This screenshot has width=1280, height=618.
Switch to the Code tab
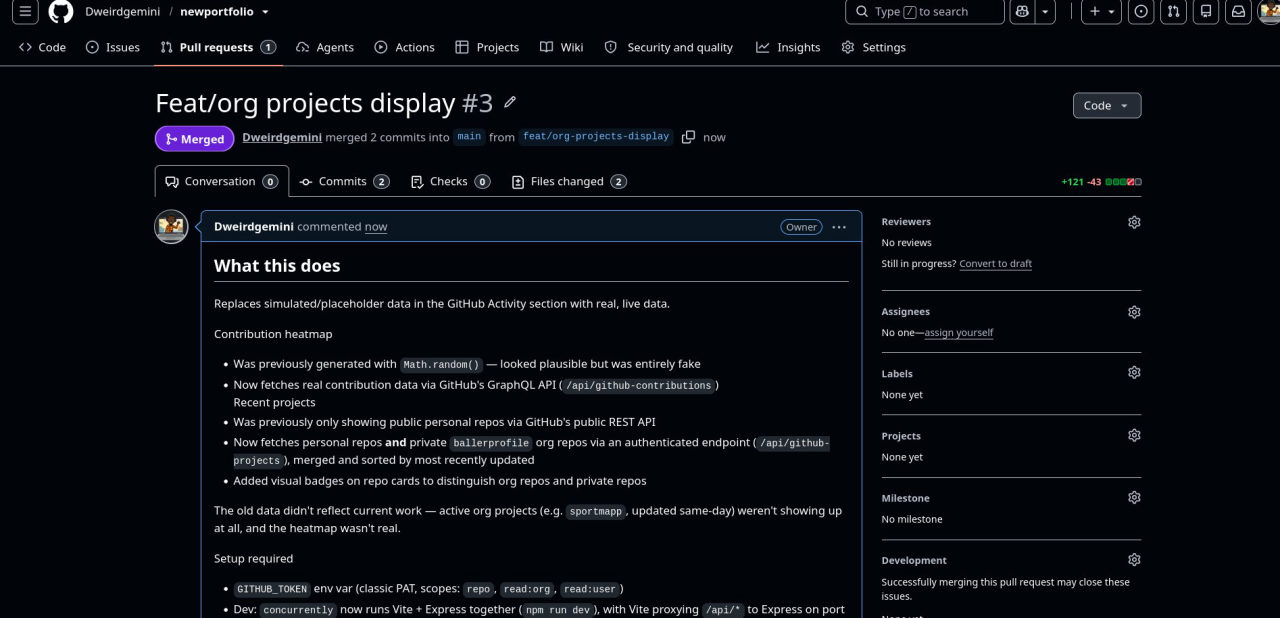coord(42,47)
